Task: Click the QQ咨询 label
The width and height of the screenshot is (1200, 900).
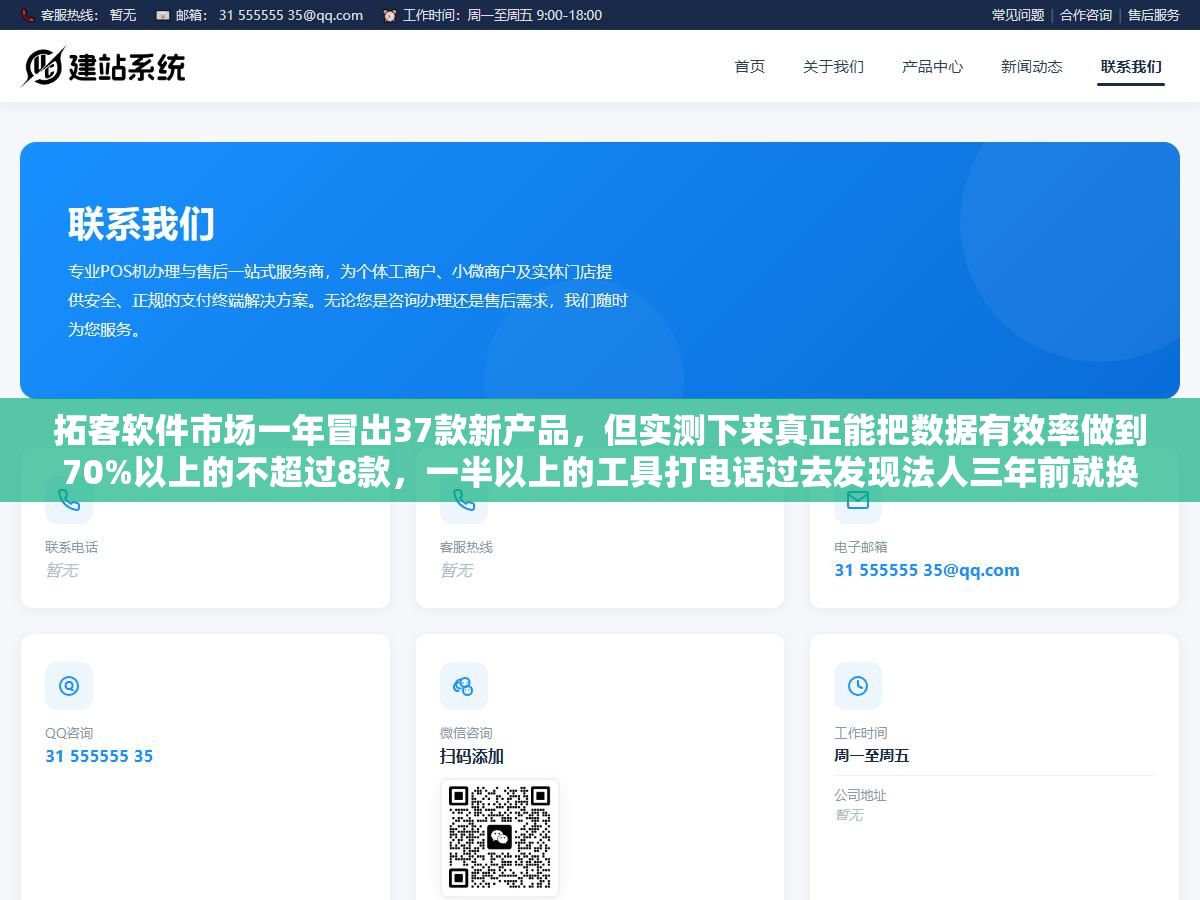Action: tap(69, 733)
